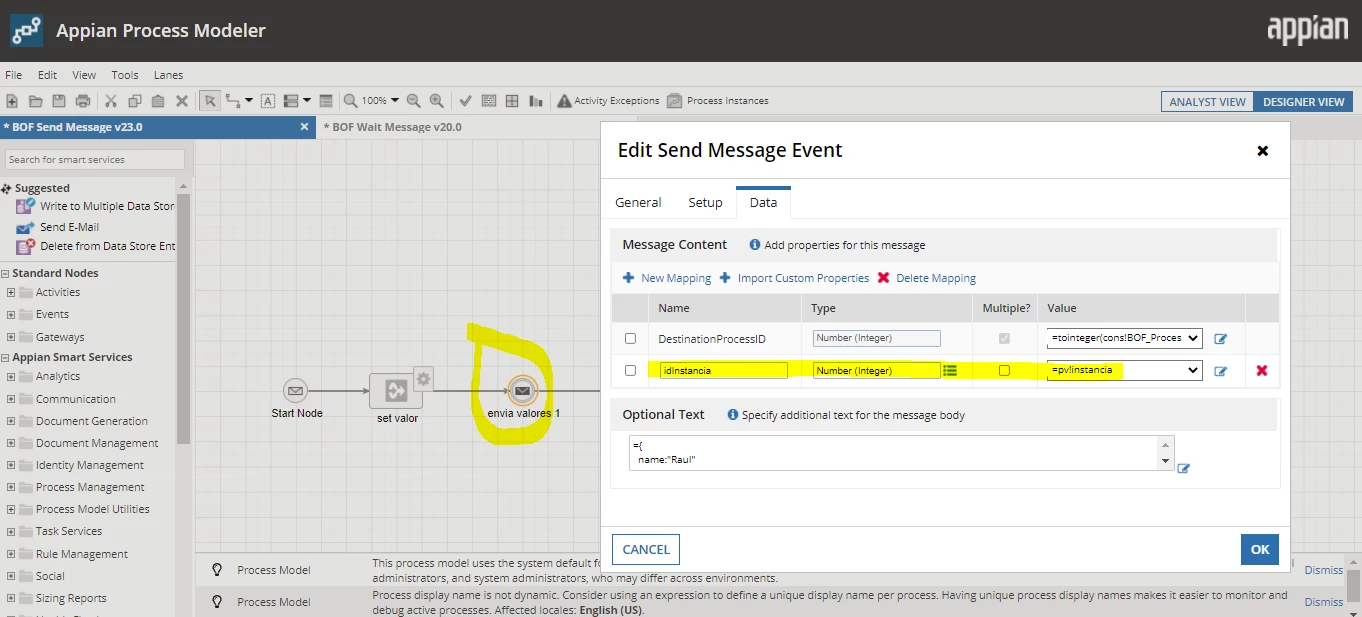The width and height of the screenshot is (1362, 617).
Task: Click the green type picker list icon
Action: 950,370
